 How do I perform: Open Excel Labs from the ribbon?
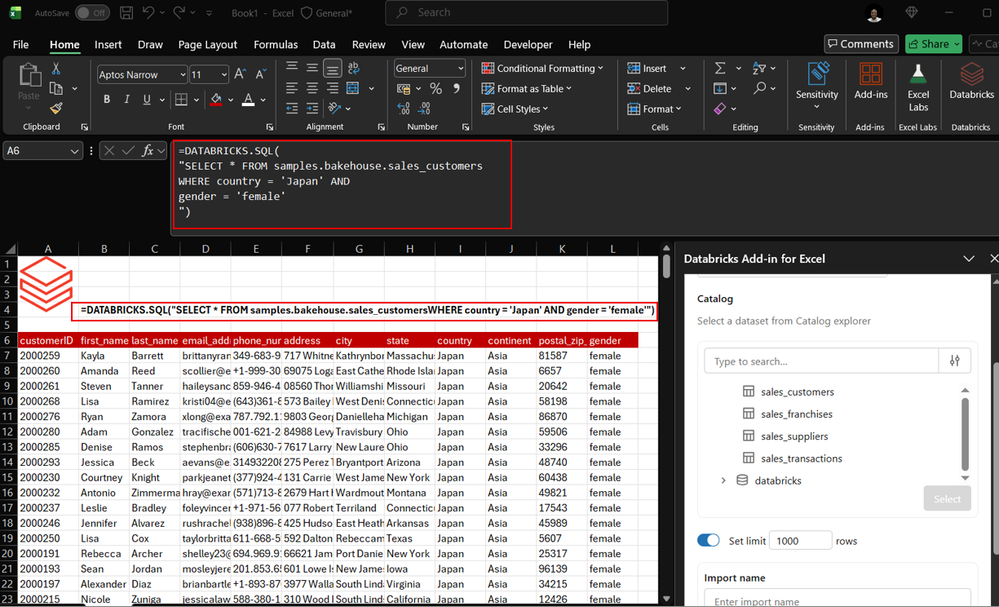[918, 88]
